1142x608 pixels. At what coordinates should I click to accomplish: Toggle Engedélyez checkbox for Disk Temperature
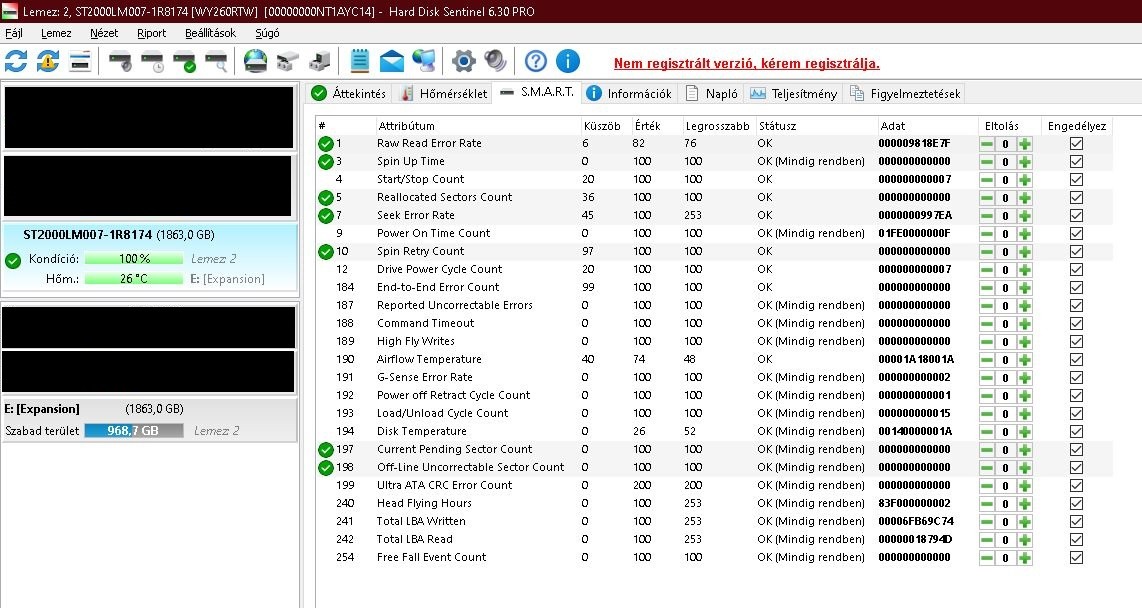1076,431
